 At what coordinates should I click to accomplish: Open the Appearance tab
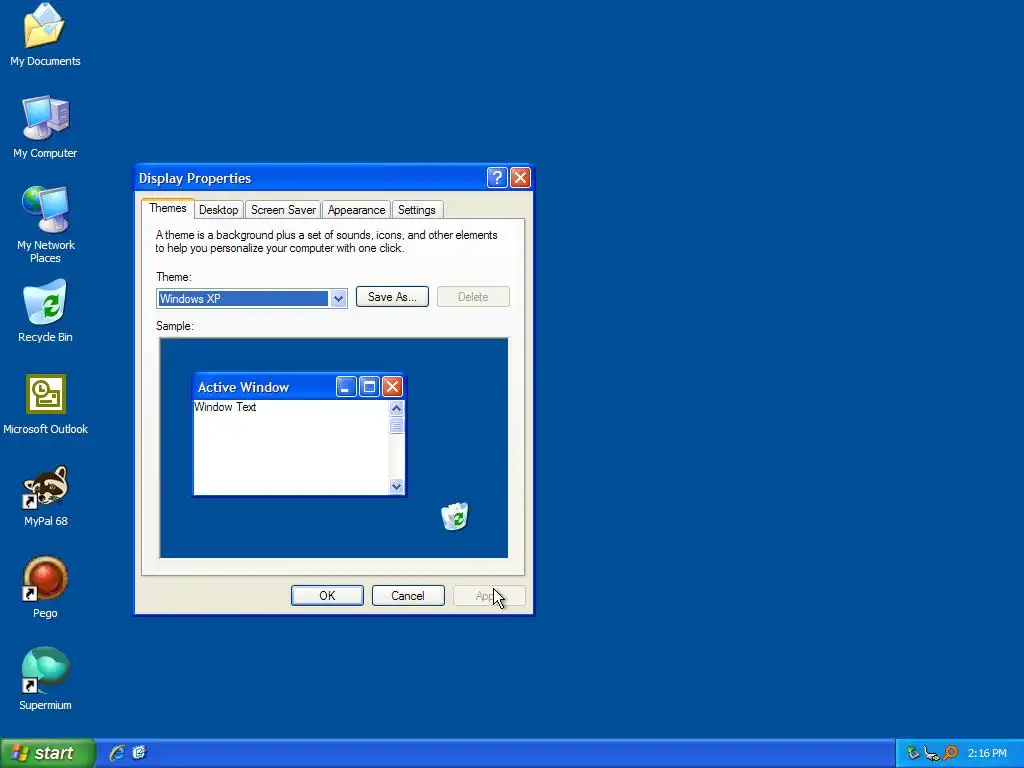tap(357, 210)
